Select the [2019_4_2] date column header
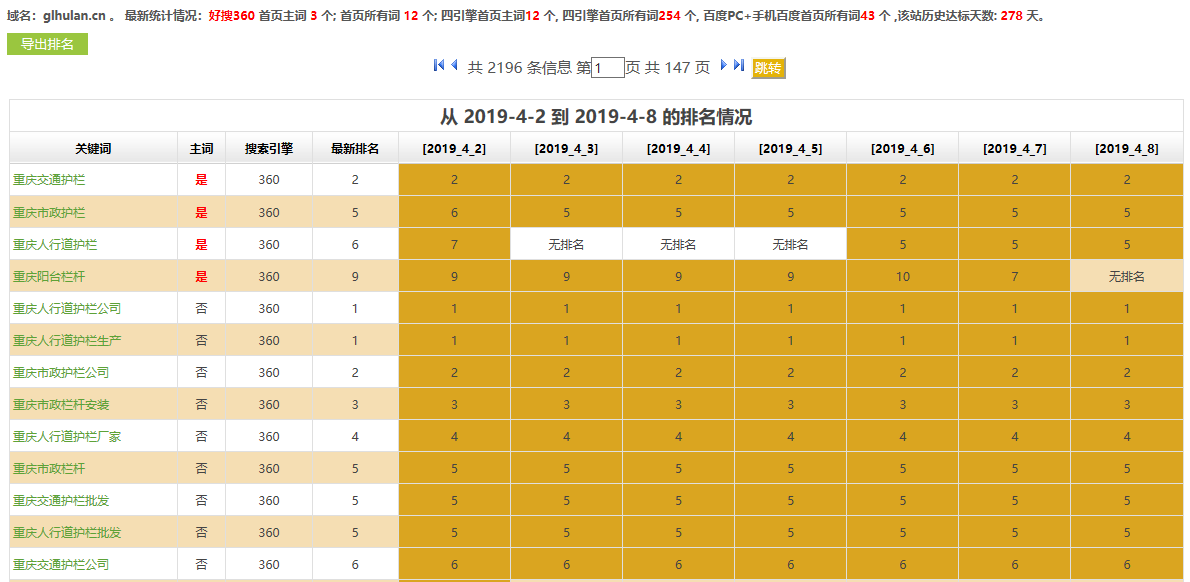This screenshot has height=582, width=1190. click(x=454, y=147)
